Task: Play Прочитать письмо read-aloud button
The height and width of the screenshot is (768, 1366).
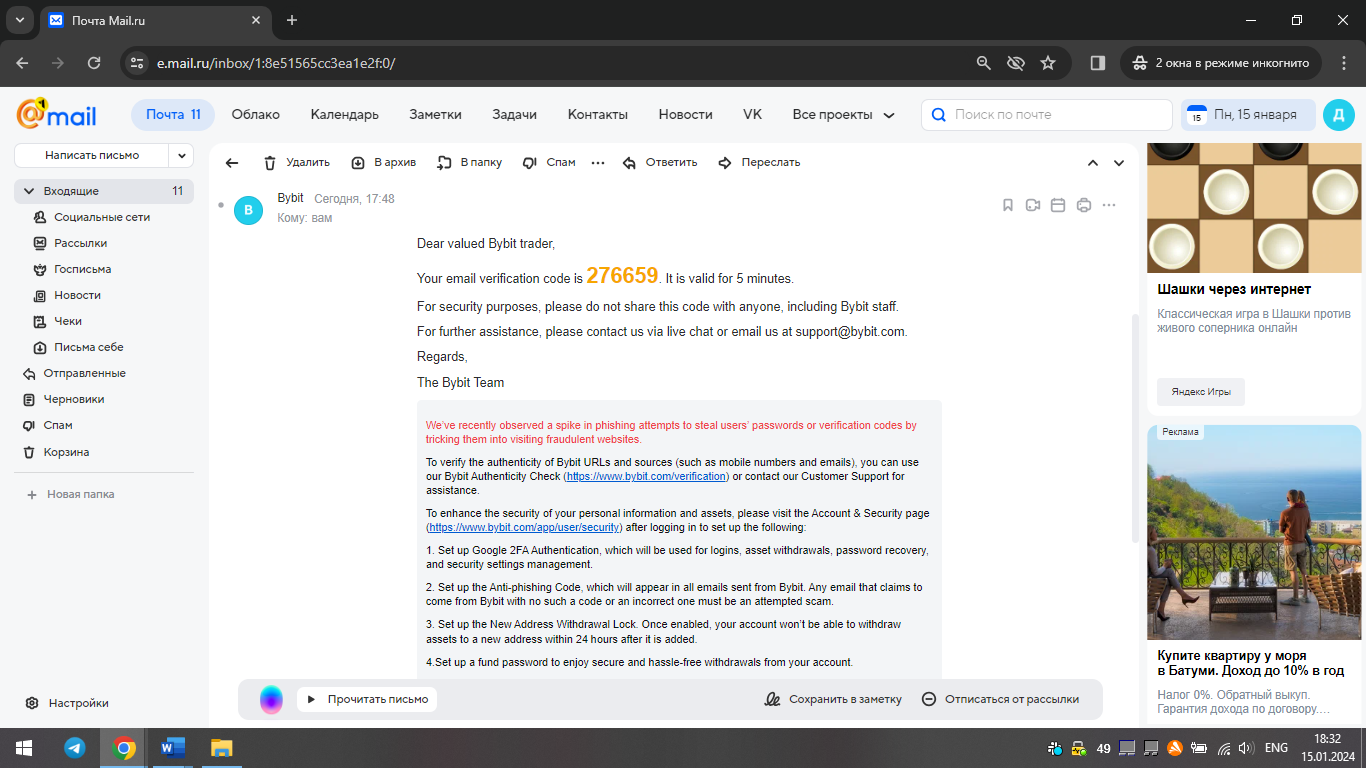Action: tap(368, 699)
